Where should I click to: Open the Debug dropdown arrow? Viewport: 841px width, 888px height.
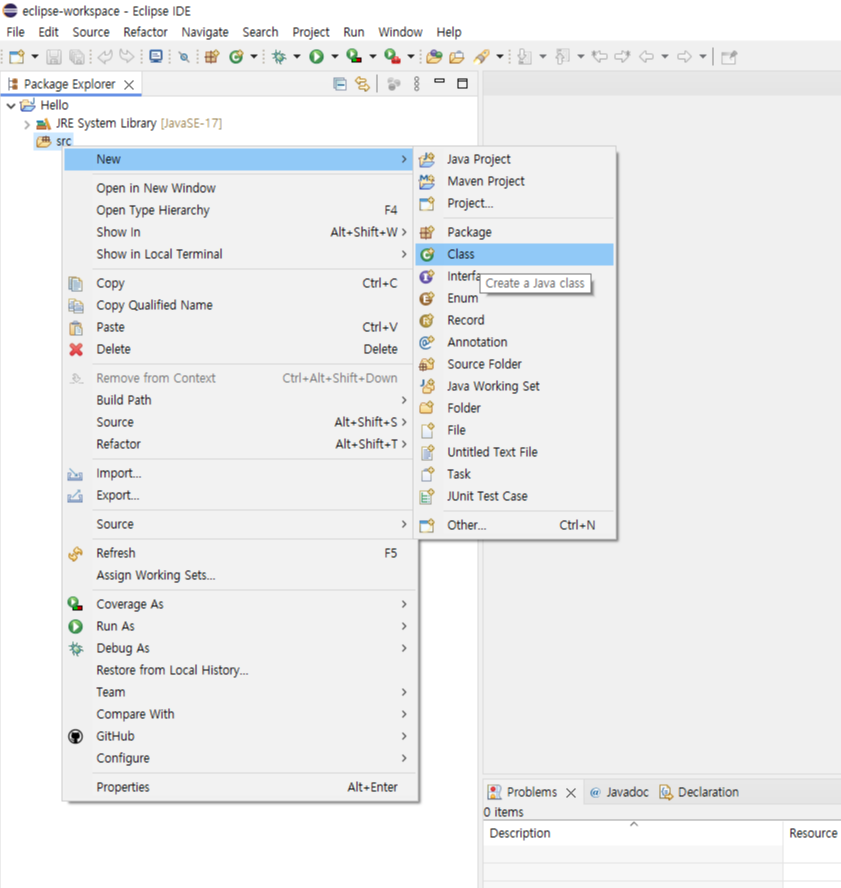coord(296,57)
